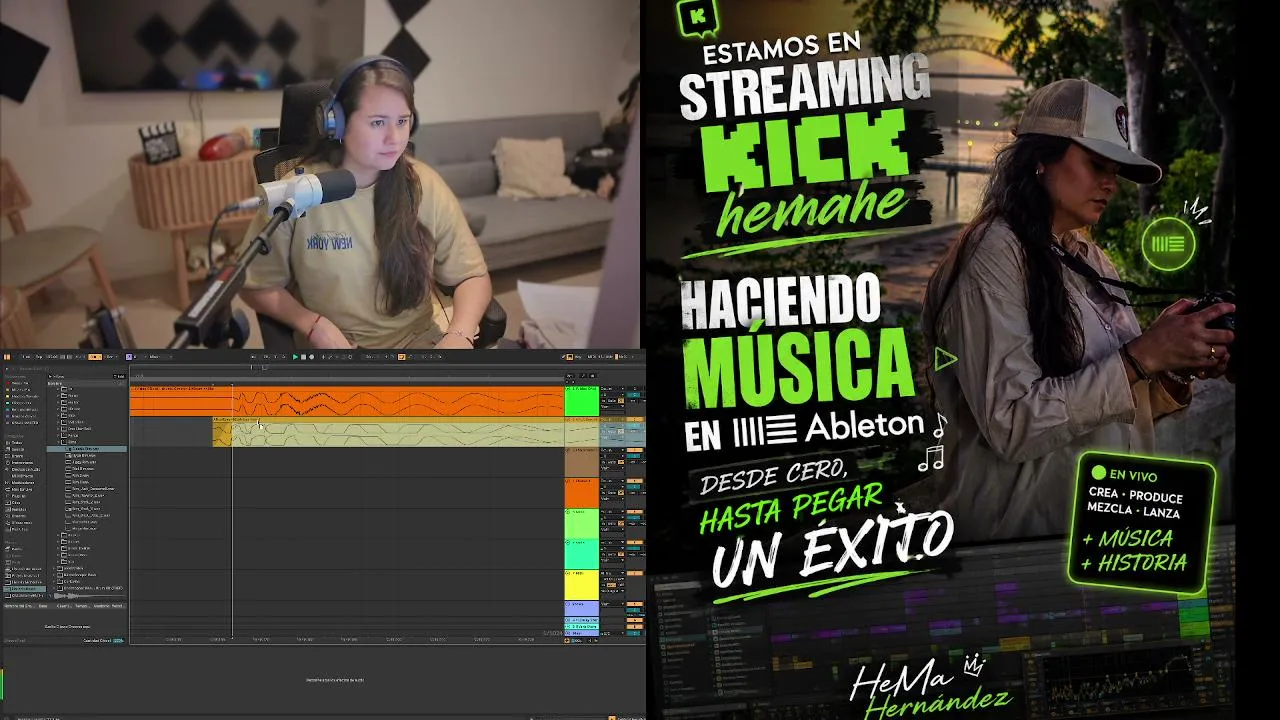Screen dimensions: 1280x720
Task: Click the Max for Live category icon
Action: (x=8, y=488)
